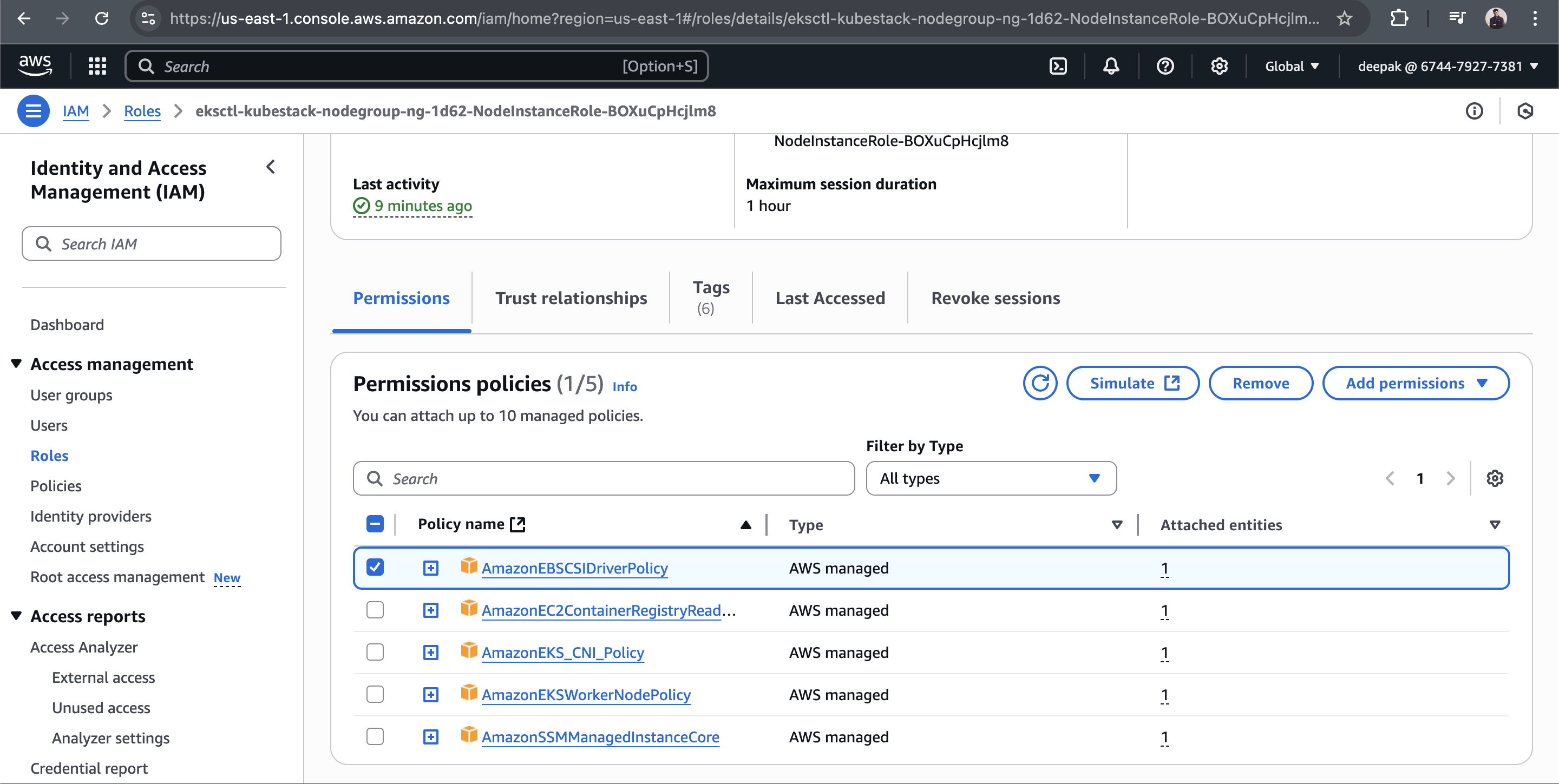Open the Global region dropdown
This screenshot has width=1559, height=784.
(x=1292, y=66)
